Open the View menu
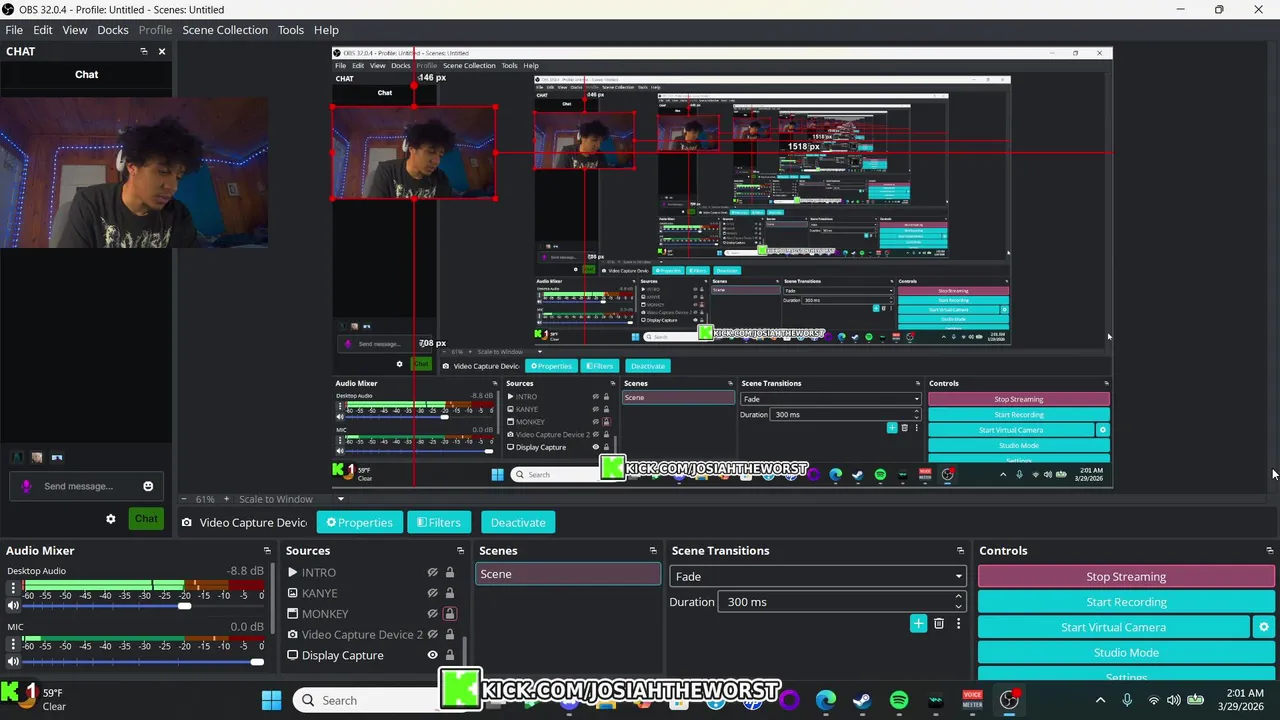 point(75,30)
